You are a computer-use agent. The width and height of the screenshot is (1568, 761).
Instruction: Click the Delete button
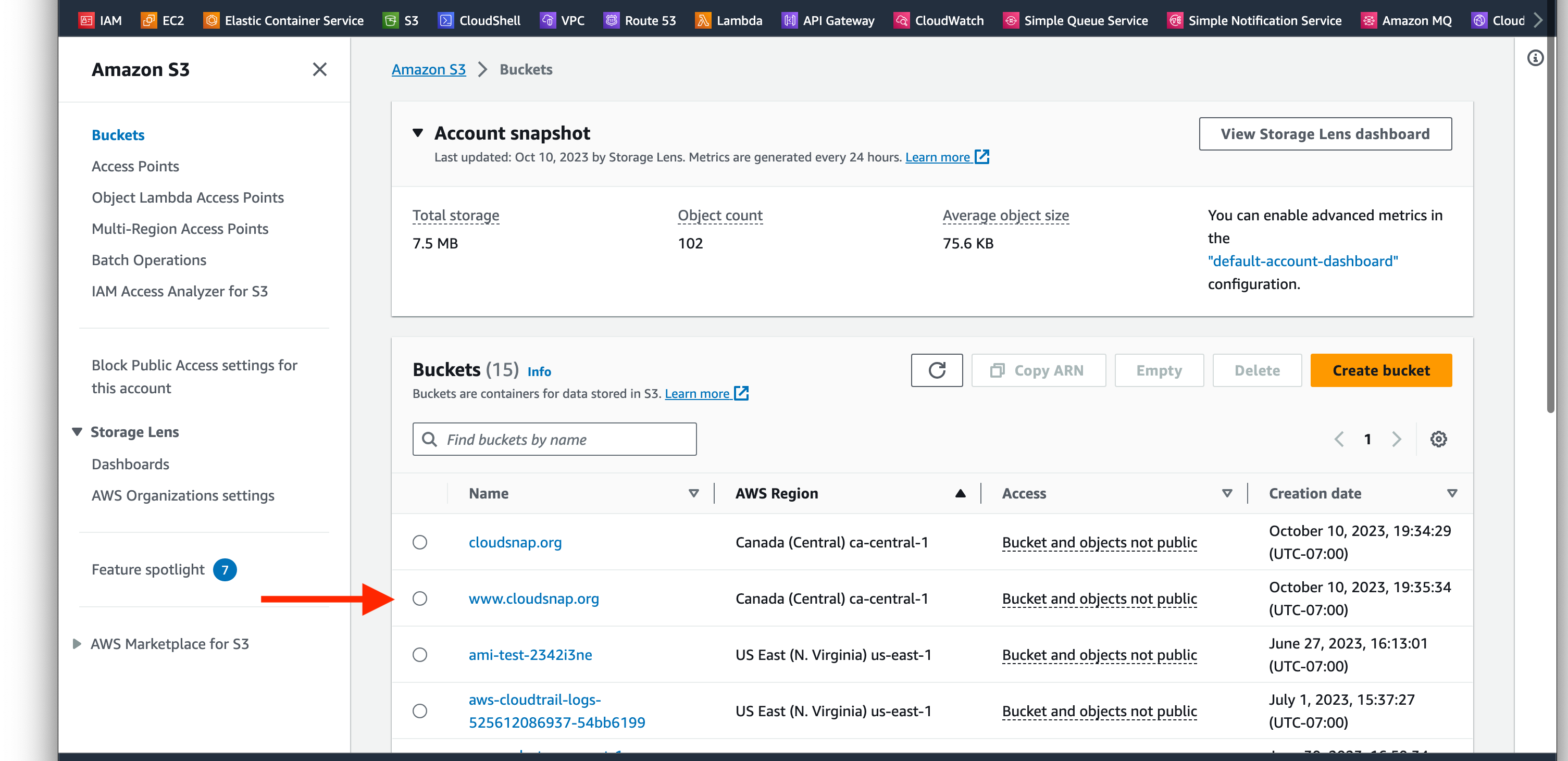point(1257,370)
